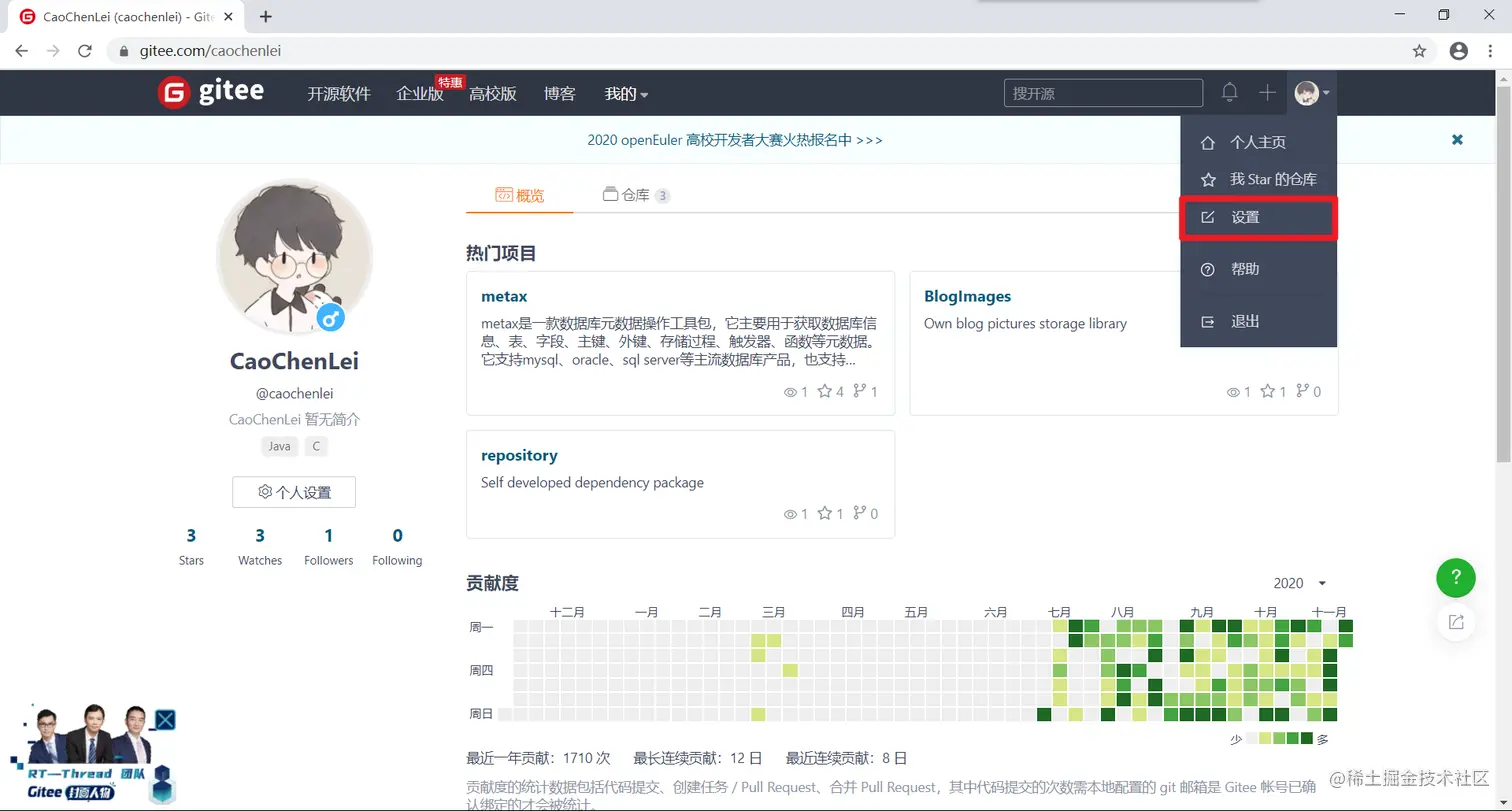This screenshot has width=1512, height=811.
Task: Click fork count on repository card
Action: coord(865,514)
